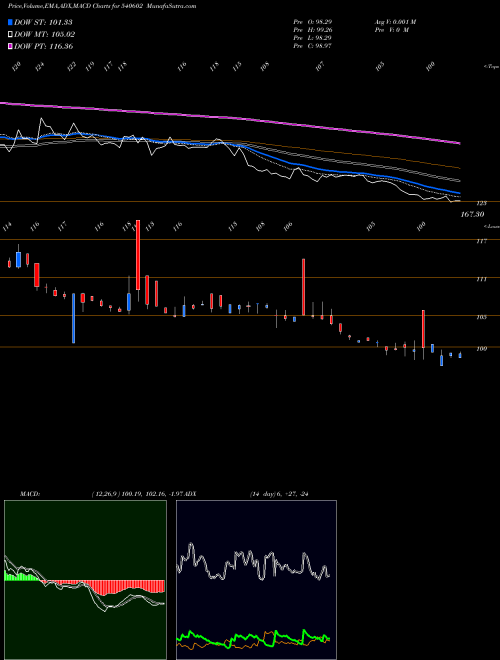Click the chart title mentioning MunafaSutra.com
The image size is (500, 660).
click(x=102, y=6)
